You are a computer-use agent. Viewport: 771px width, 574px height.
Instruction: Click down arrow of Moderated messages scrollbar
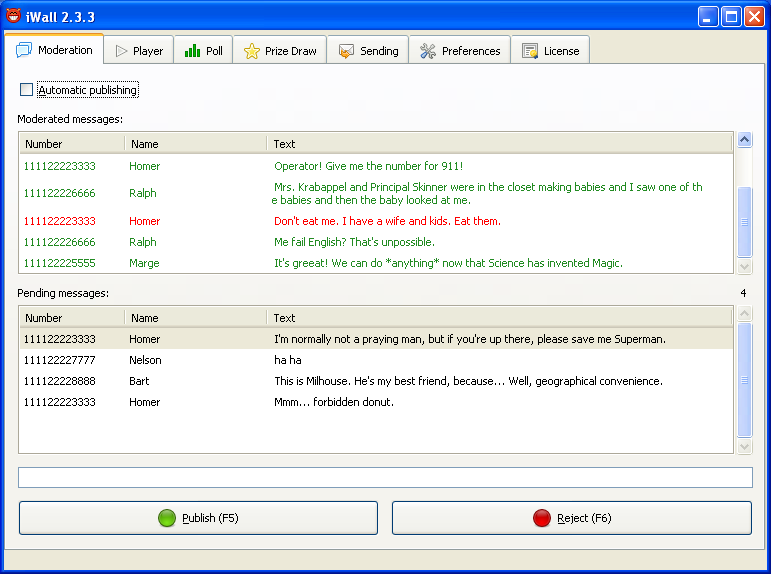pyautogui.click(x=744, y=267)
